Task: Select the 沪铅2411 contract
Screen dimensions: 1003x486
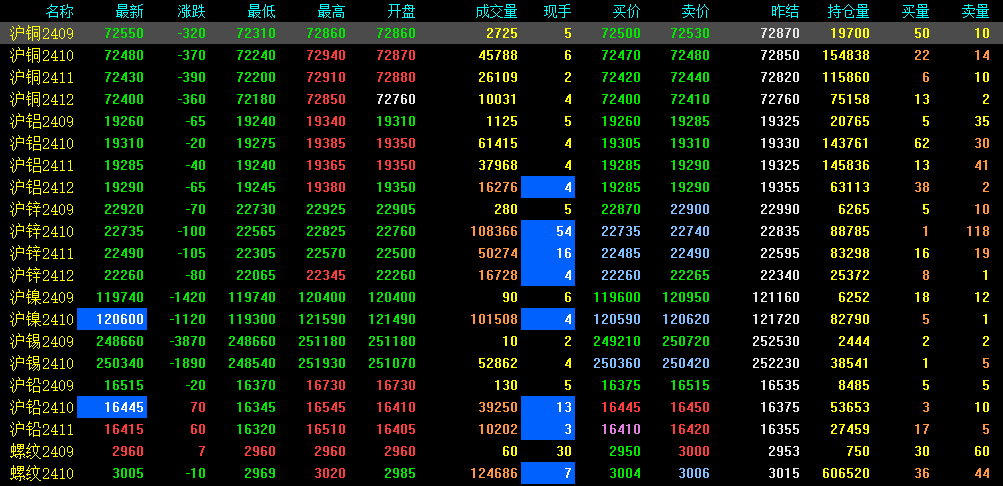Action: coord(42,429)
